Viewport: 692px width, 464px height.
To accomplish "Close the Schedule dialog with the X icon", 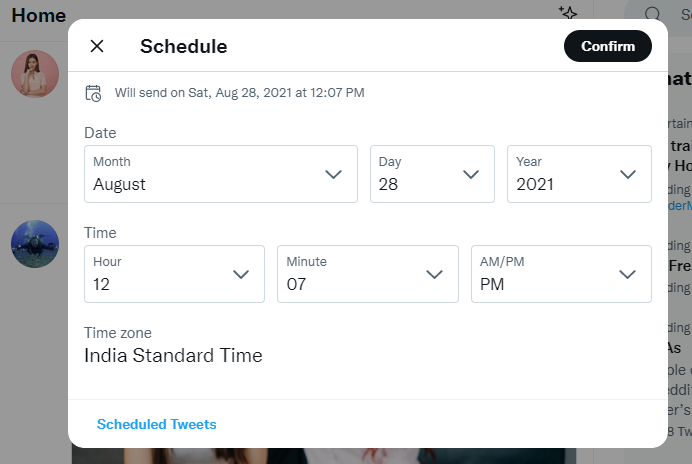I will pyautogui.click(x=97, y=46).
